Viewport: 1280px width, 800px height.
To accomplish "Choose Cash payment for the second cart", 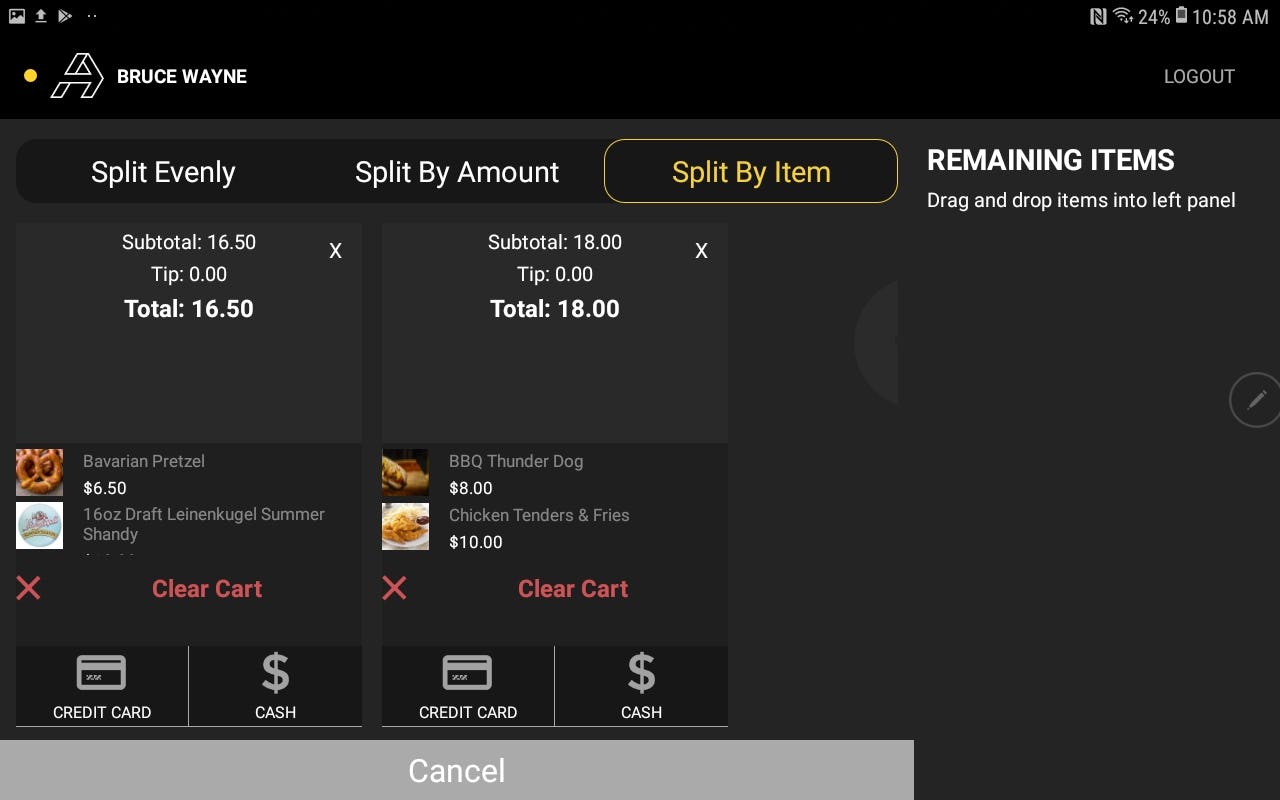I will pos(641,686).
